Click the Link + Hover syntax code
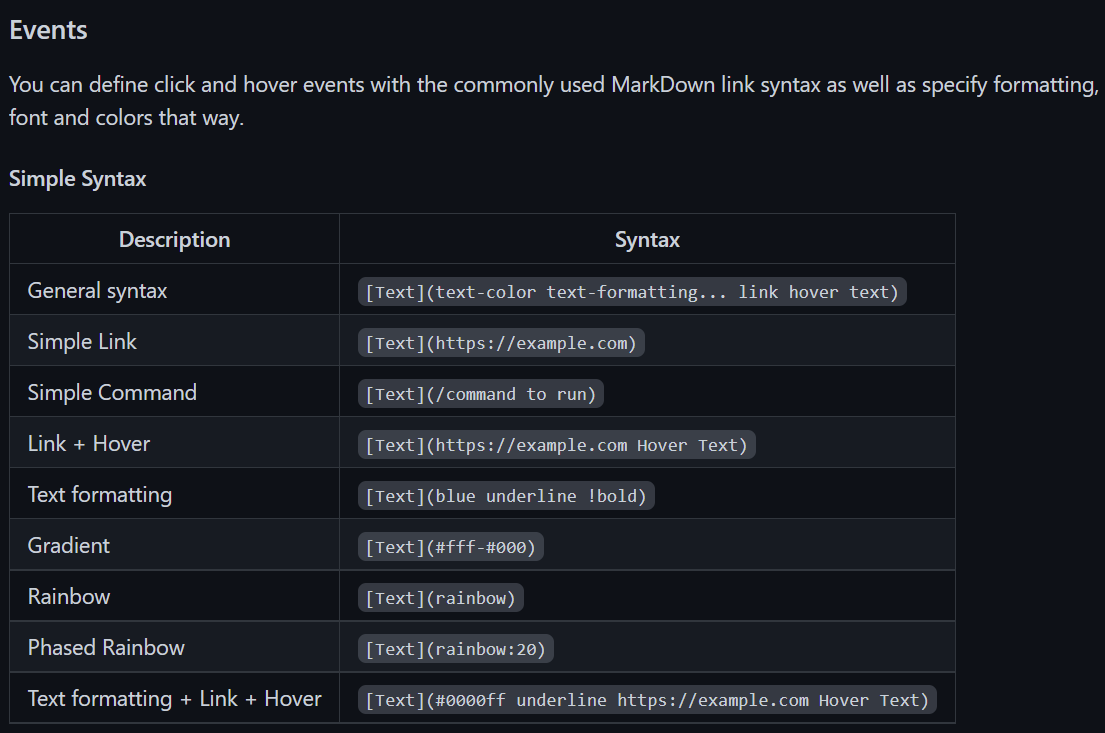 [x=557, y=445]
